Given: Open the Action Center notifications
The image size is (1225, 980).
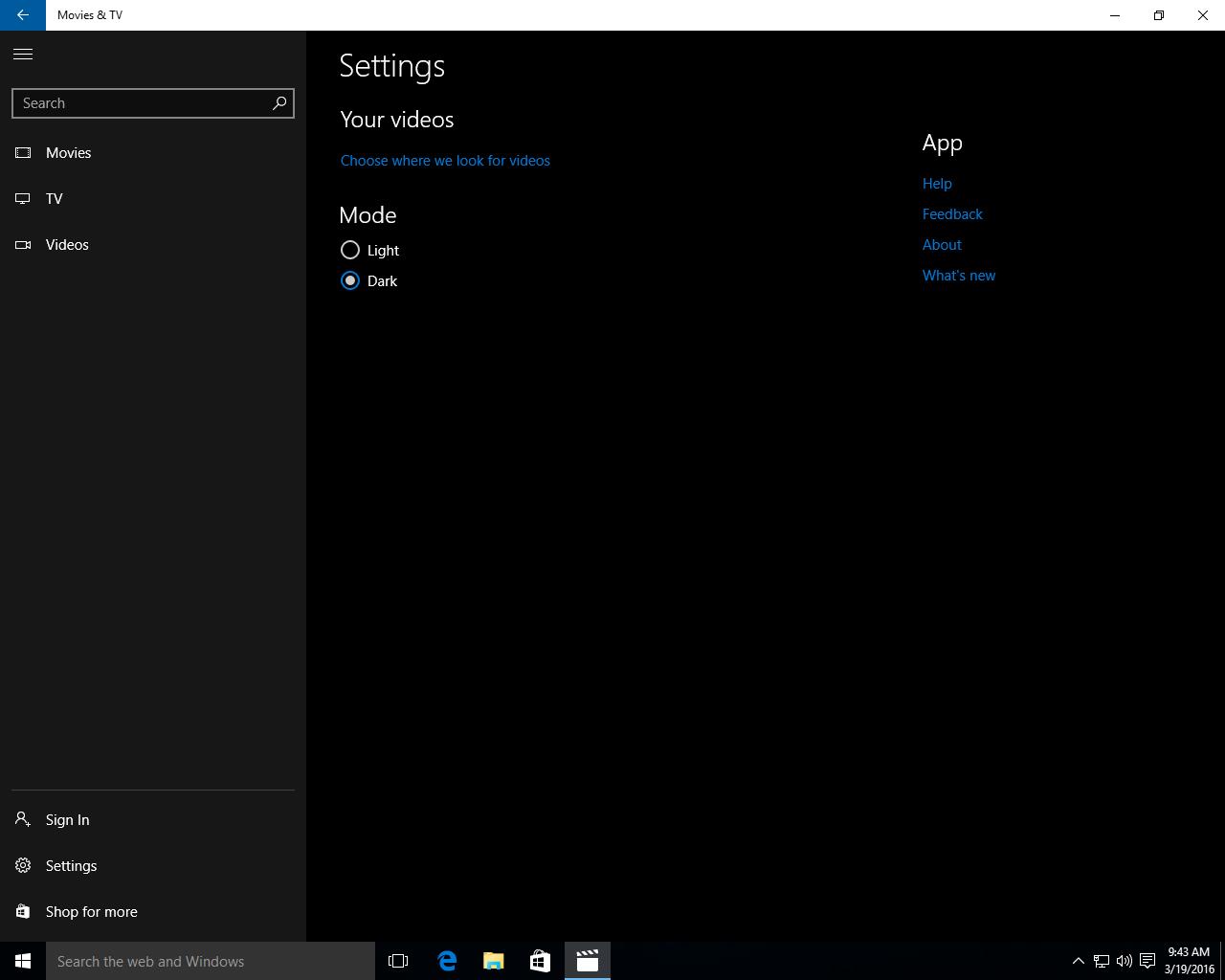Looking at the screenshot, I should [1147, 961].
